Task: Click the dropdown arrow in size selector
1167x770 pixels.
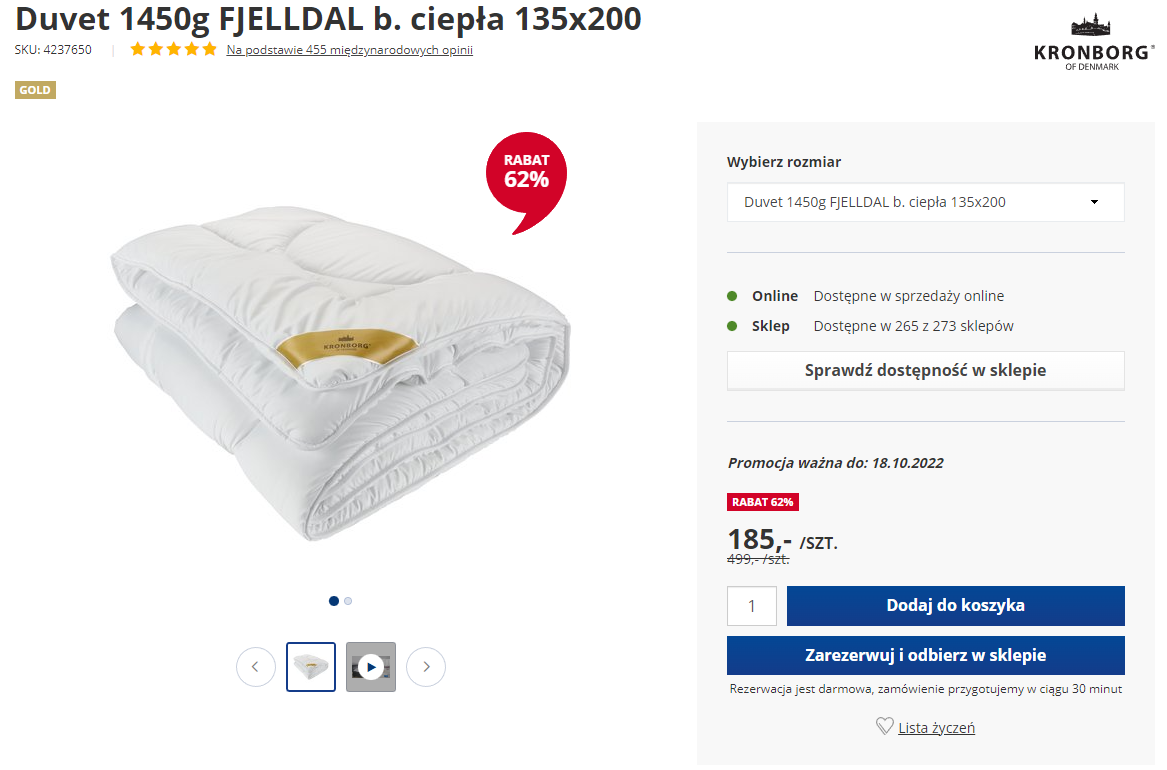Action: tap(1094, 202)
